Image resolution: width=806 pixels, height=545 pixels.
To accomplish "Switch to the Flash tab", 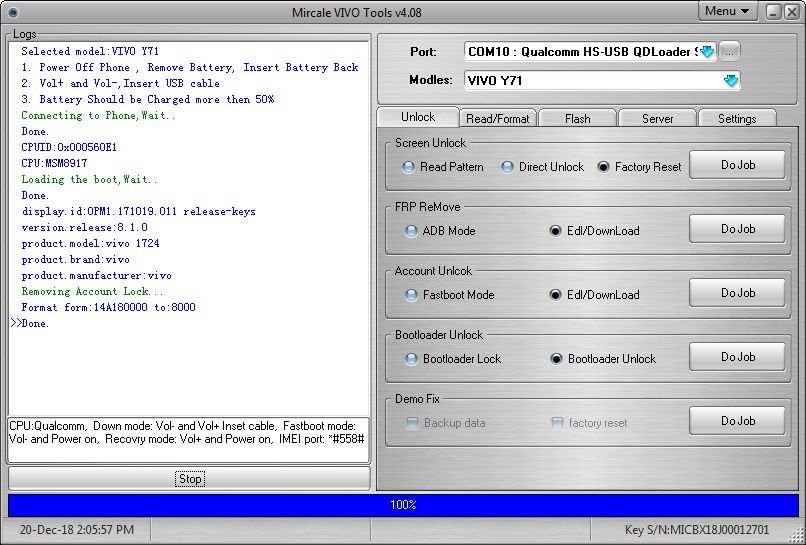I will 577,119.
